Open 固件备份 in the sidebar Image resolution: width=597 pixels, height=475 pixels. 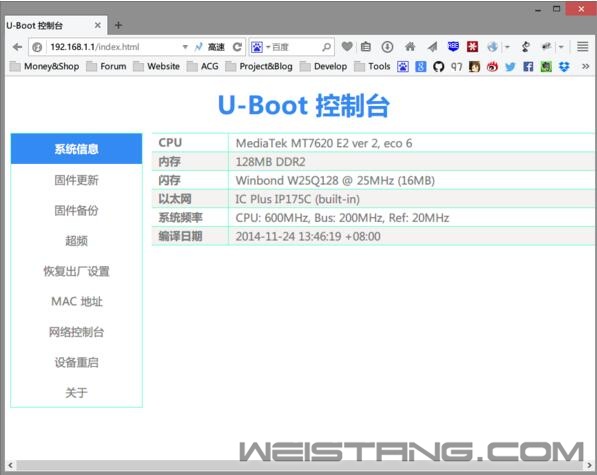coord(77,210)
